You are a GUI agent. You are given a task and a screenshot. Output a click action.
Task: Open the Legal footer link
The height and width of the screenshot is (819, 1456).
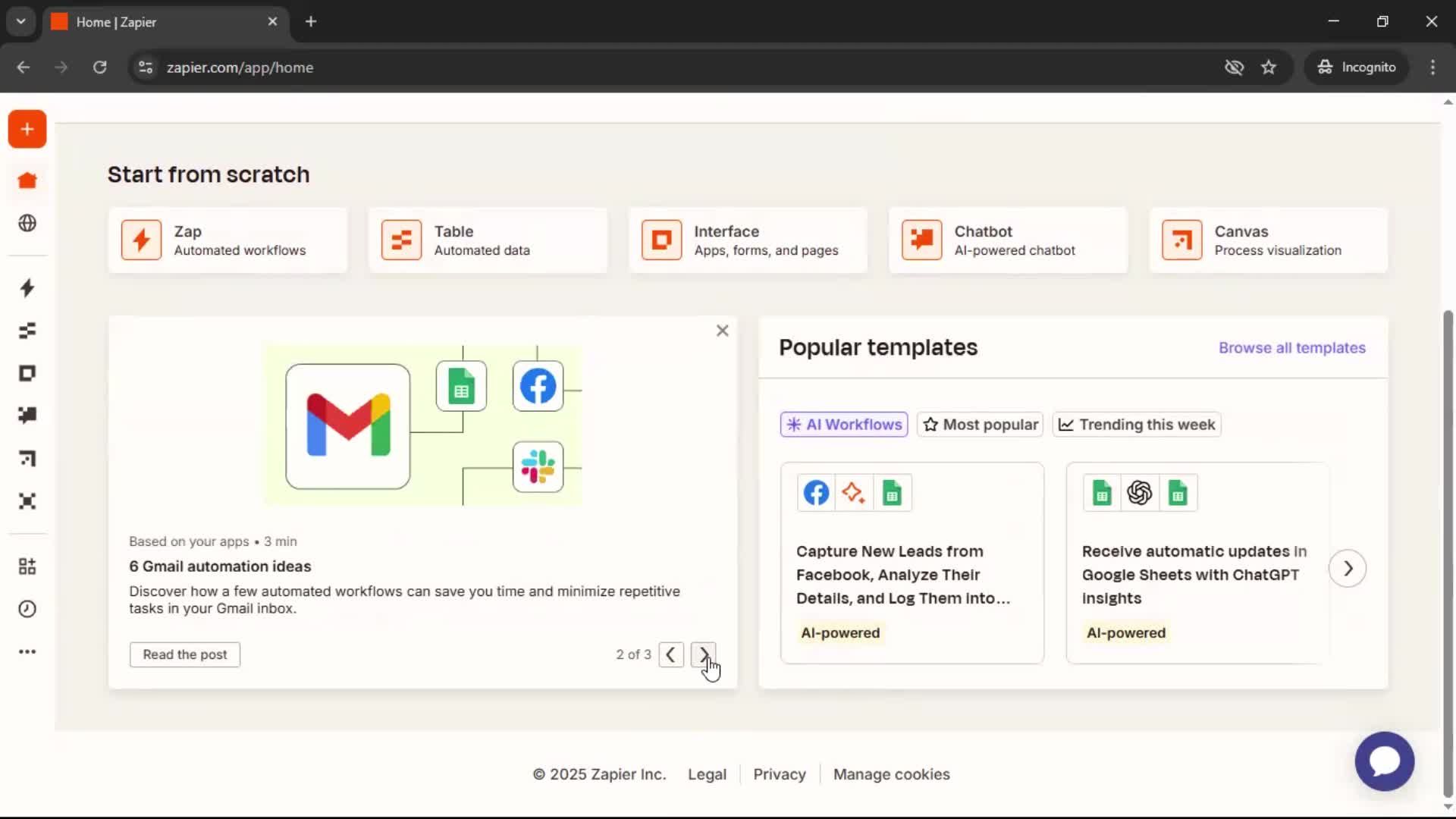(707, 774)
